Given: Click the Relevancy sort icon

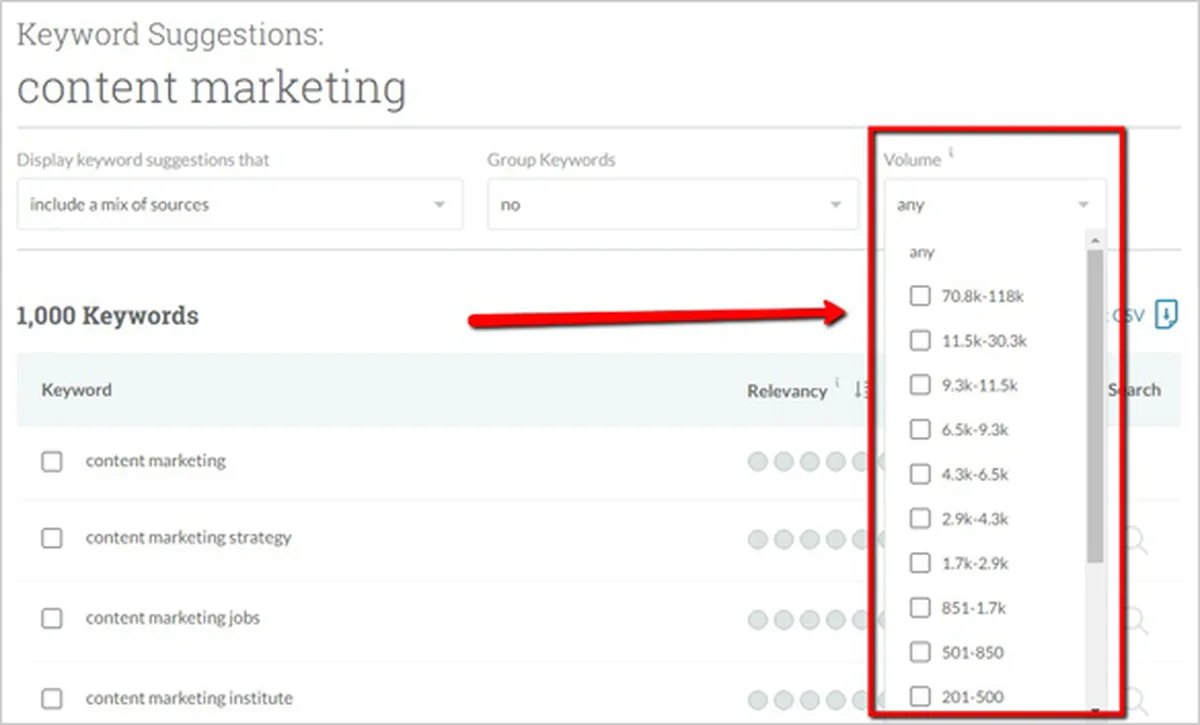Looking at the screenshot, I should (860, 391).
